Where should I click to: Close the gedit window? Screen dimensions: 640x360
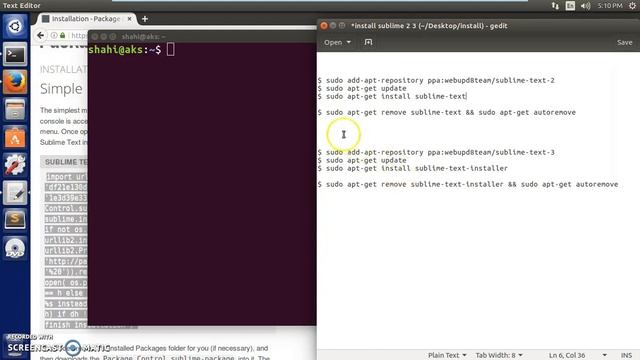tap(324, 25)
